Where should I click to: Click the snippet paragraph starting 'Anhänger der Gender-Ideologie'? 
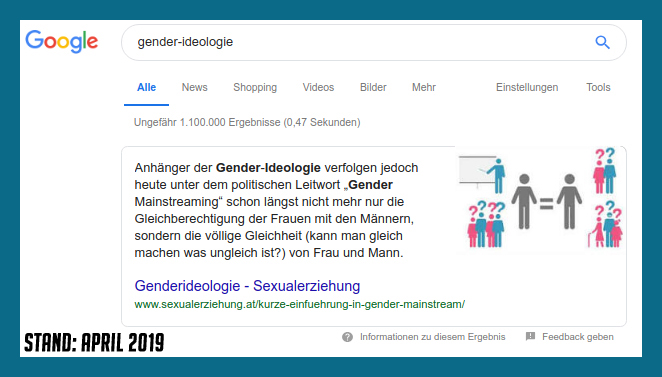pos(276,210)
